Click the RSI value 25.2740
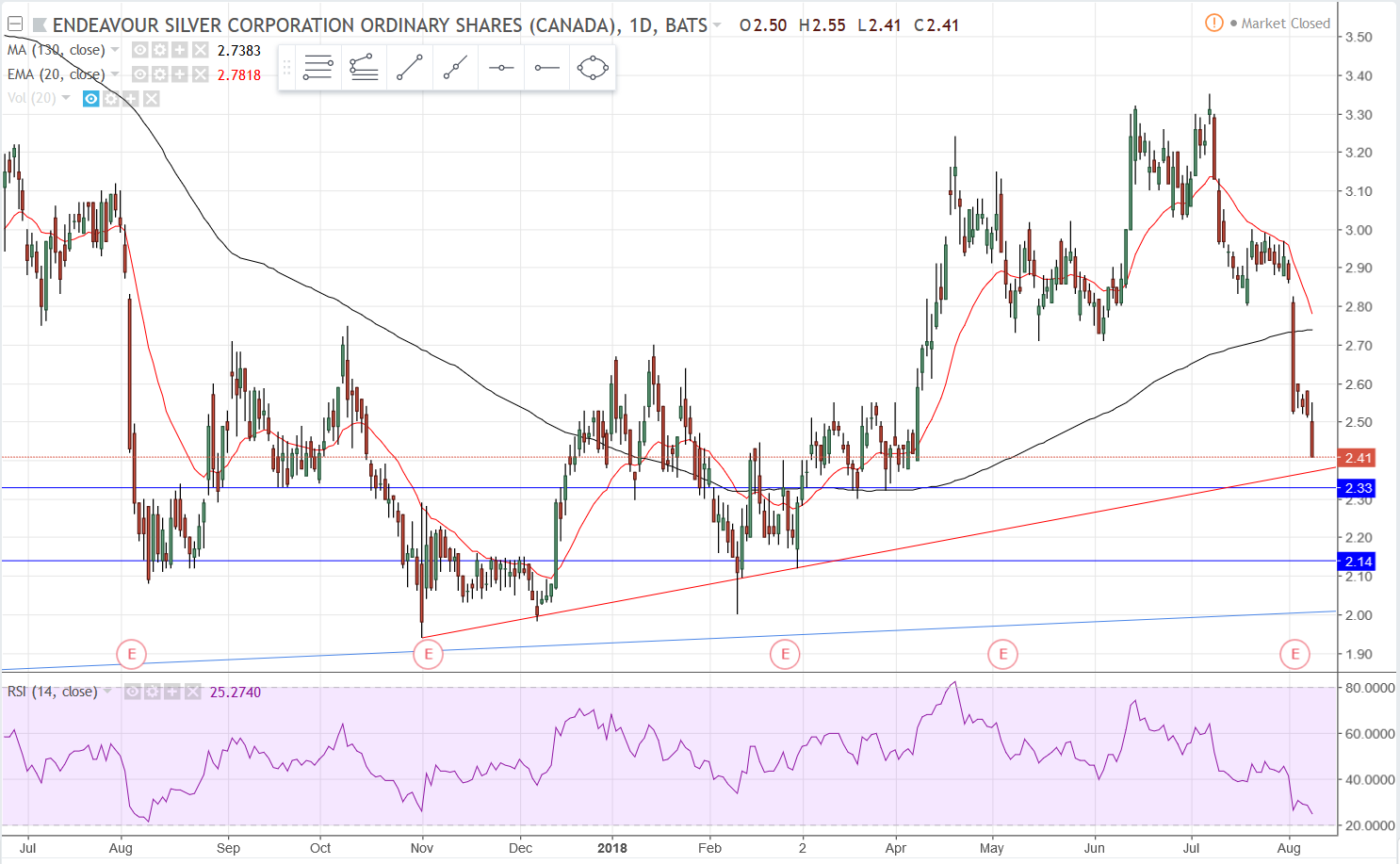Image resolution: width=1400 pixels, height=864 pixels. [236, 693]
